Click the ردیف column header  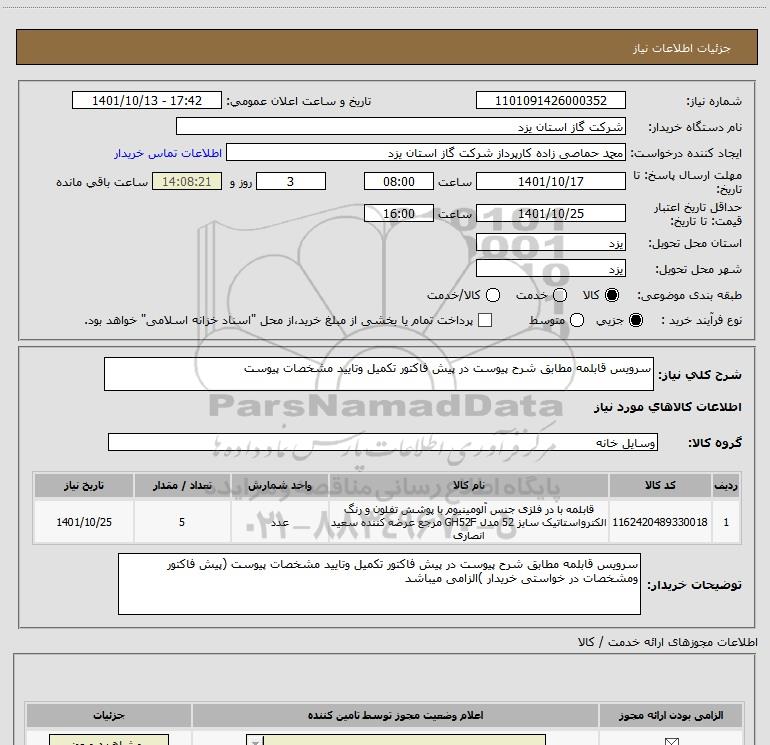726,485
